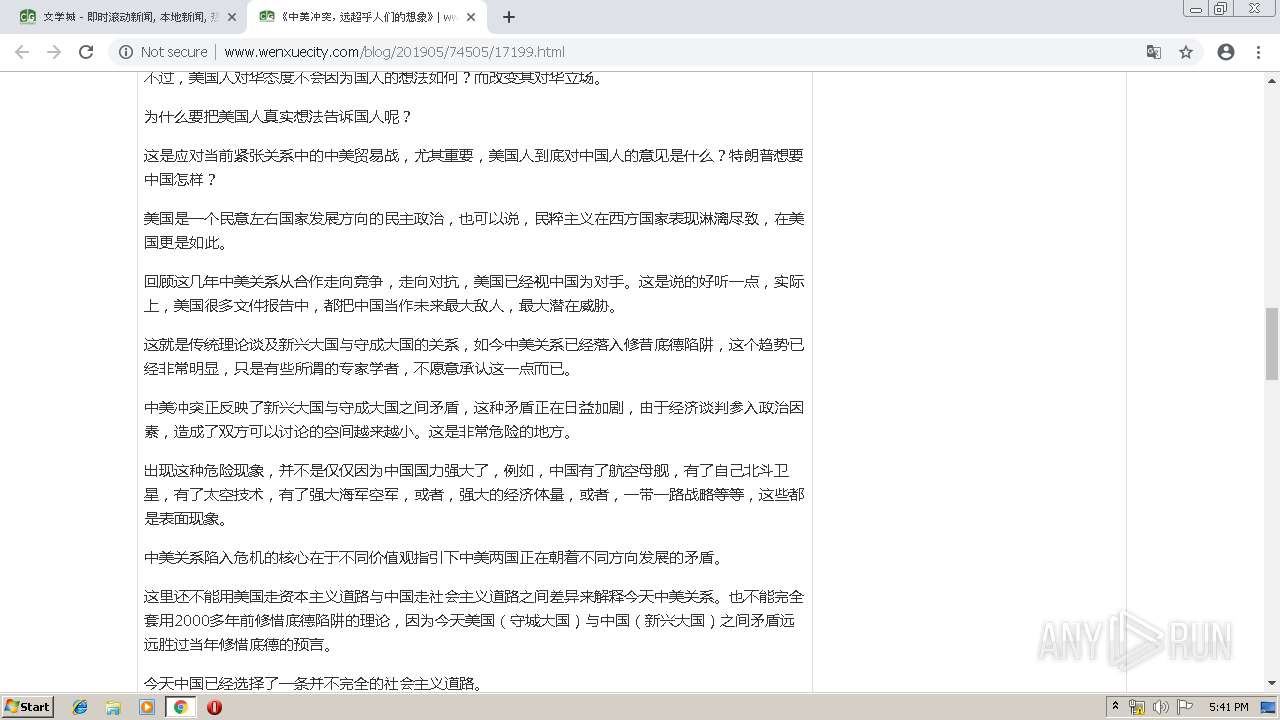Viewport: 1280px width, 720px height.
Task: Click sentence 今天中国已经选择了一条
Action: 315,684
